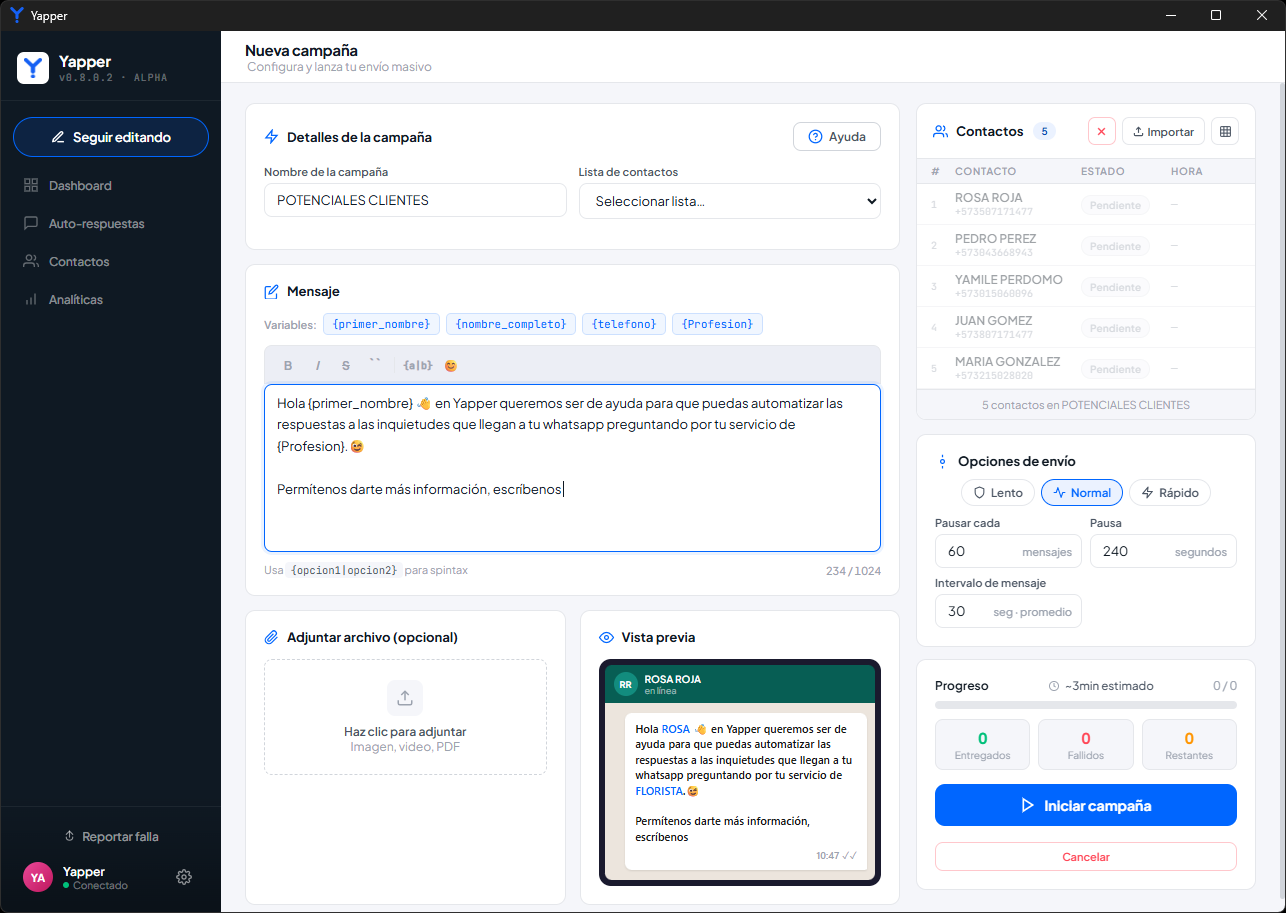Select the ROSA ROJA contact row
1286x913 pixels.
pyautogui.click(x=1086, y=204)
